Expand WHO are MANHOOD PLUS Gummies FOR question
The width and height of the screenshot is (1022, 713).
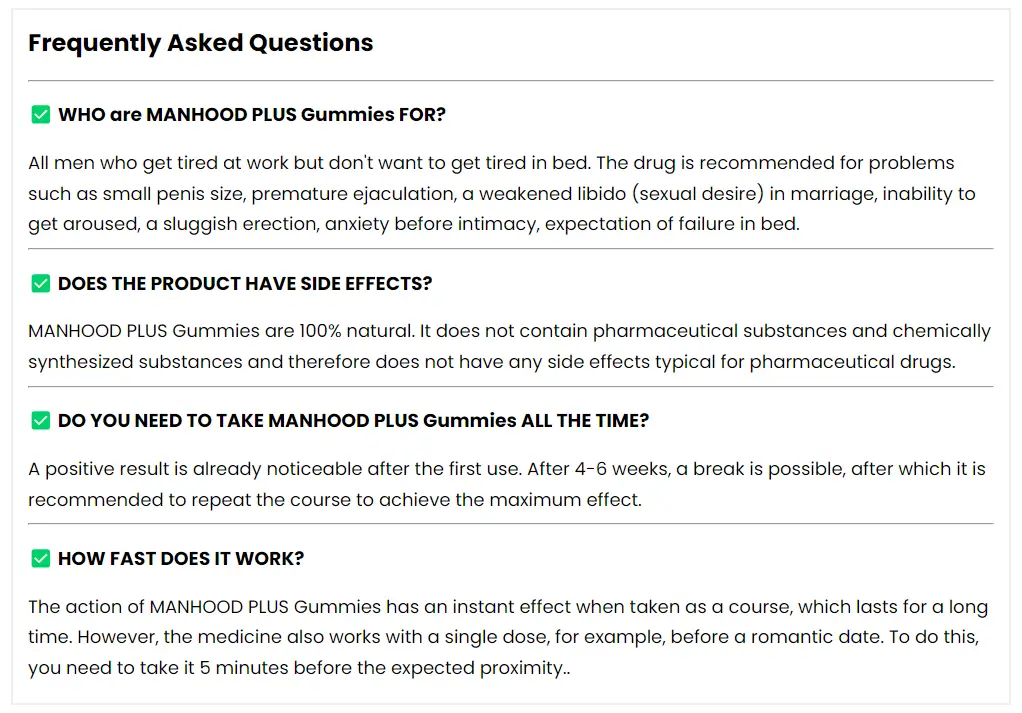pyautogui.click(x=252, y=115)
